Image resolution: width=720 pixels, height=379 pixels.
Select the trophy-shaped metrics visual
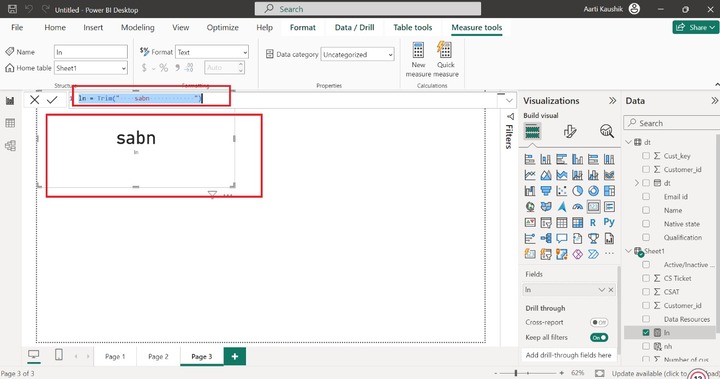593,238
